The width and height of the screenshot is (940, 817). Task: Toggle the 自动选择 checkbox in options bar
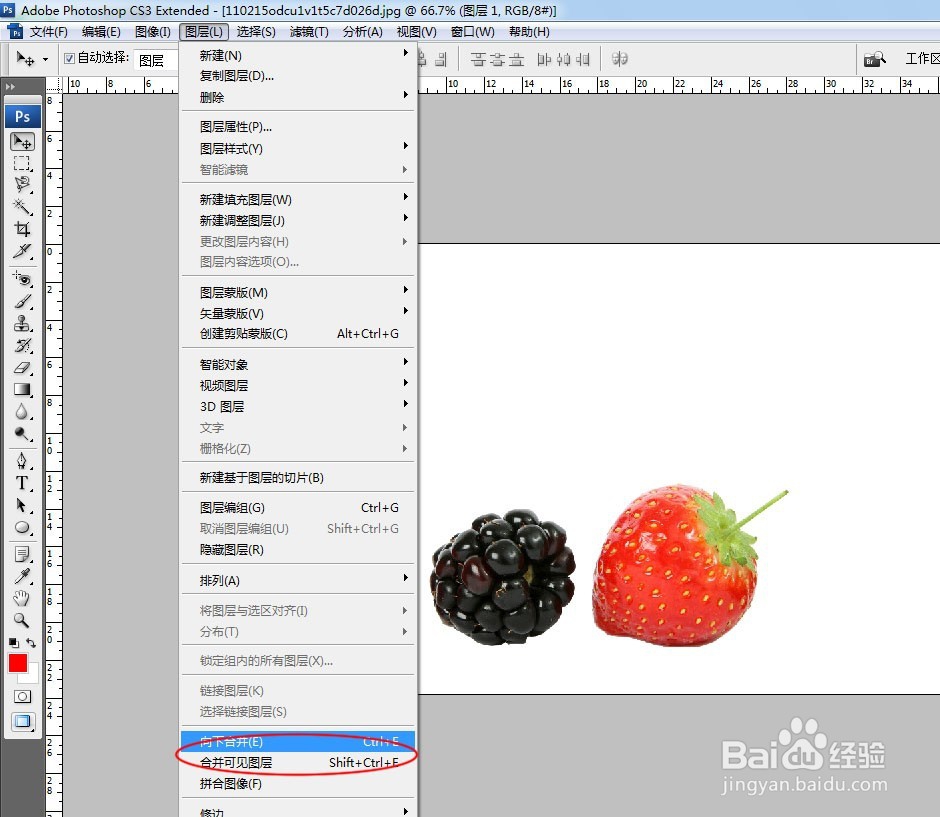coord(69,58)
